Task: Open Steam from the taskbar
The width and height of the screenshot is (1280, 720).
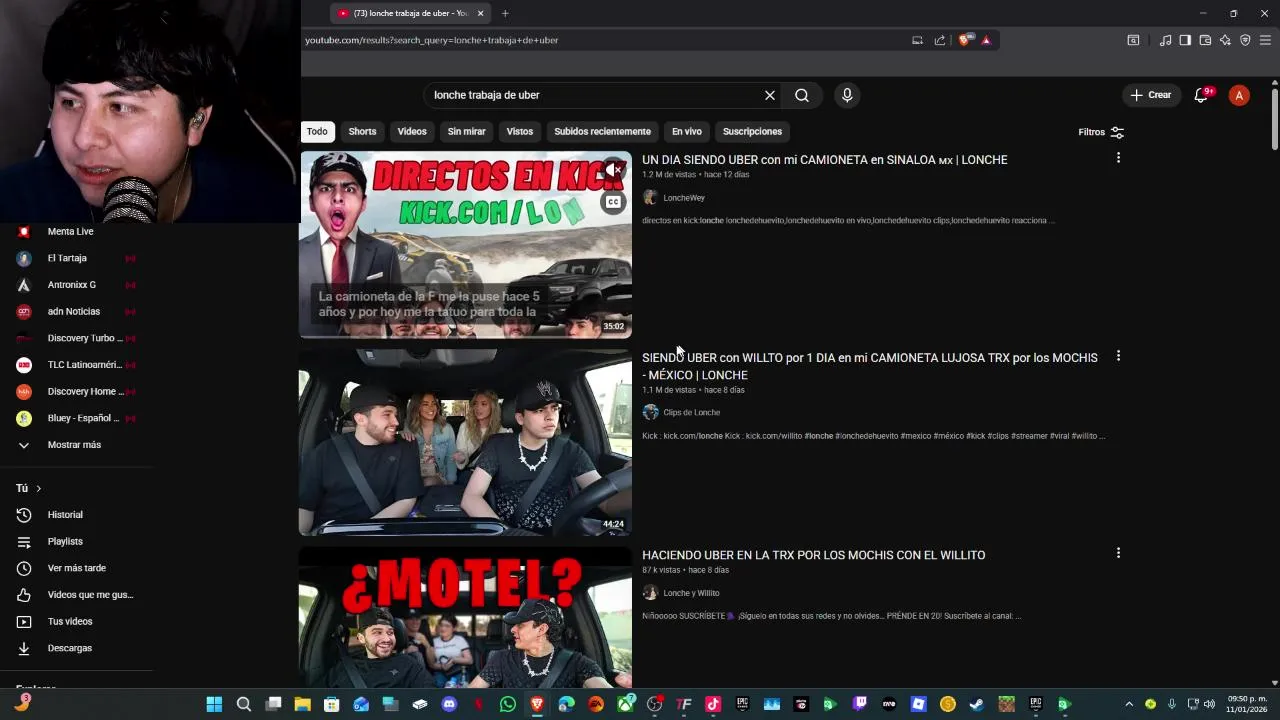Action: click(x=977, y=704)
